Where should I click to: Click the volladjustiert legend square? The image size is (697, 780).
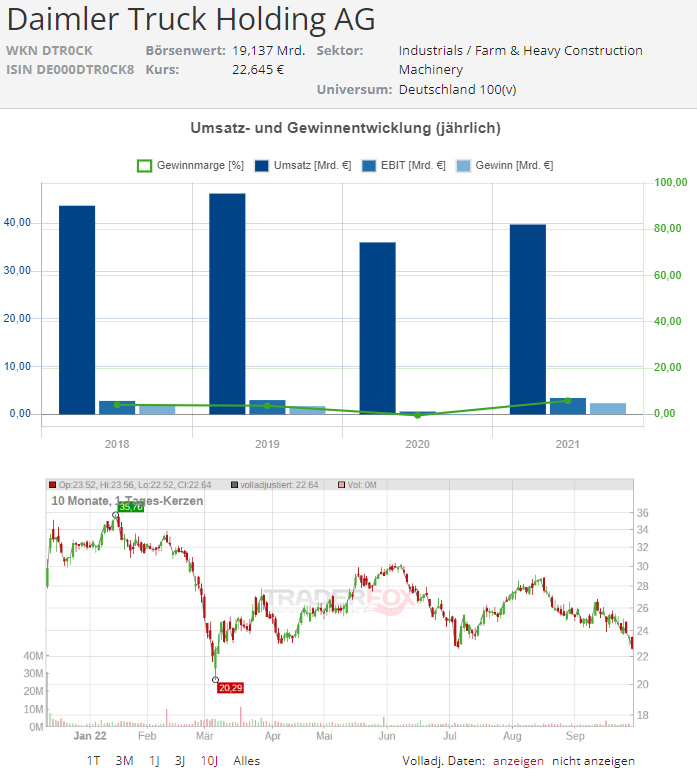click(x=234, y=485)
